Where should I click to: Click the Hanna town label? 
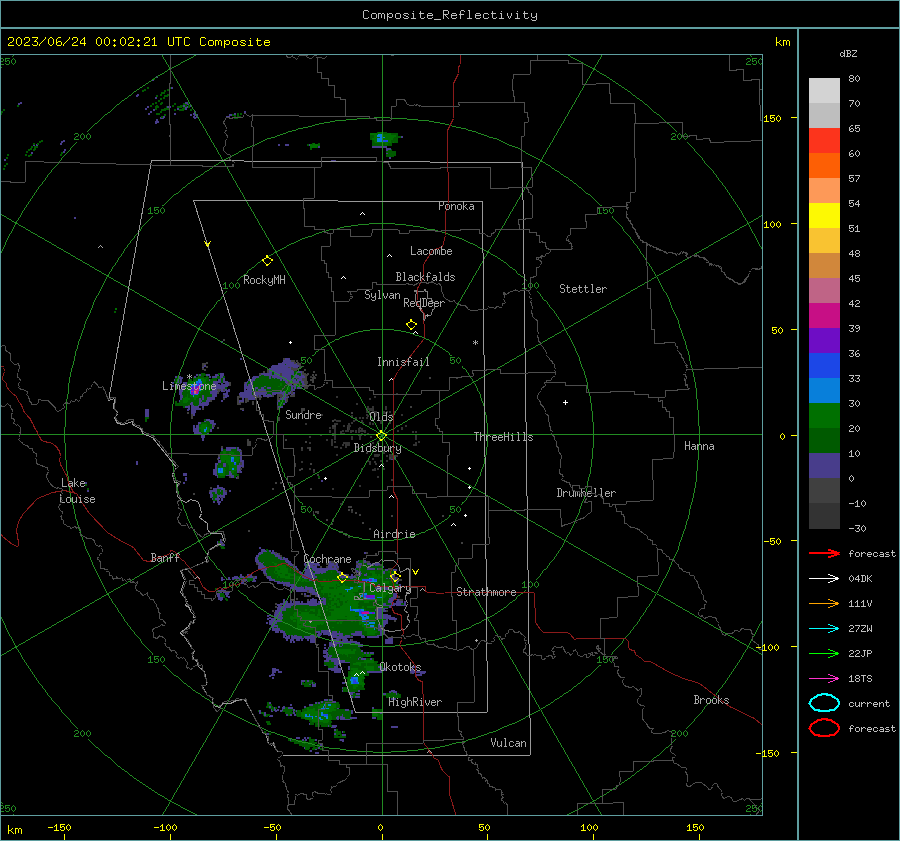coord(699,446)
